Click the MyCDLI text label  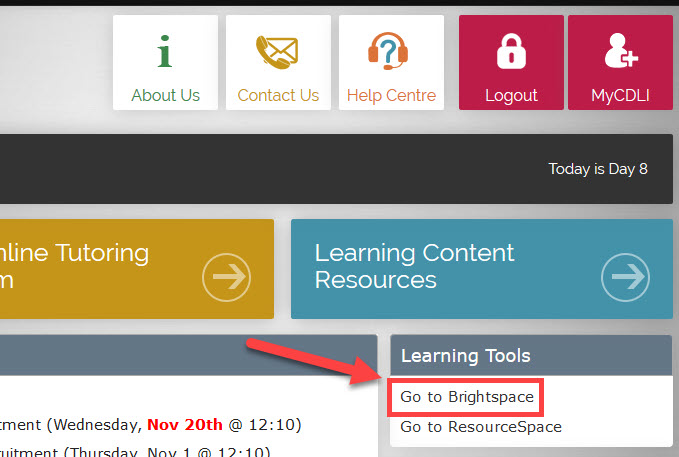pyautogui.click(x=621, y=95)
